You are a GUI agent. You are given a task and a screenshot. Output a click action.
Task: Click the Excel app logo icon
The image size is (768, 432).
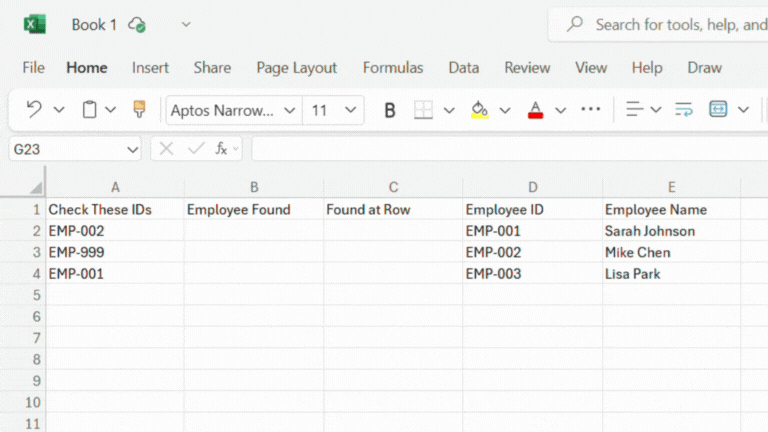click(35, 24)
